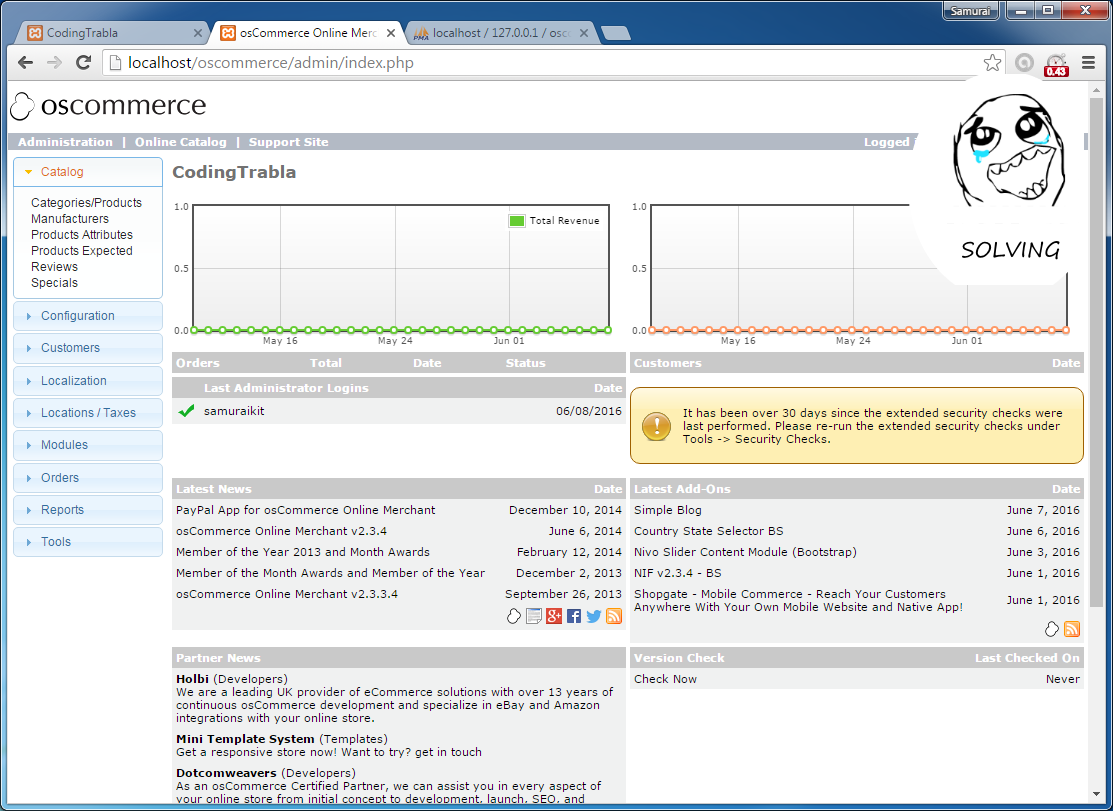This screenshot has width=1113, height=811.
Task: Click the Samurai profile button
Action: 970,11
